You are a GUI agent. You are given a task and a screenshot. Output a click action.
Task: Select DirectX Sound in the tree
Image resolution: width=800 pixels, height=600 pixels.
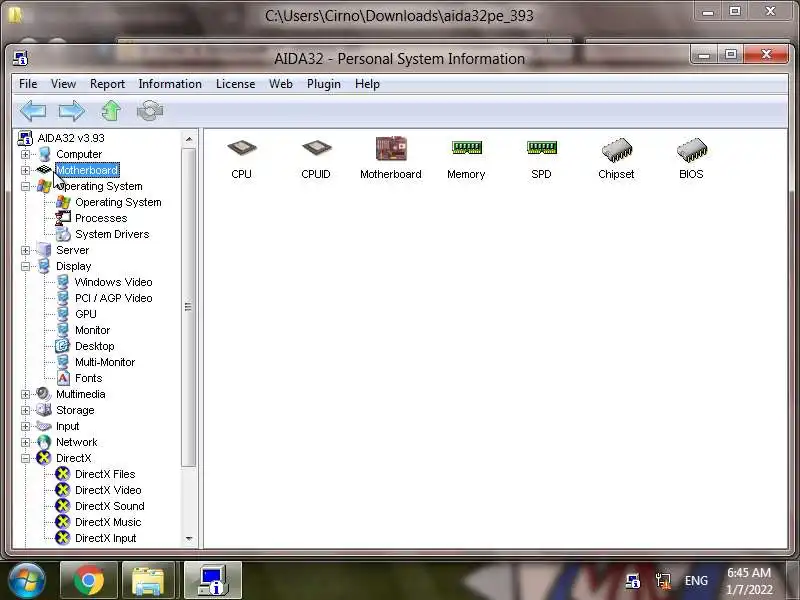(110, 506)
